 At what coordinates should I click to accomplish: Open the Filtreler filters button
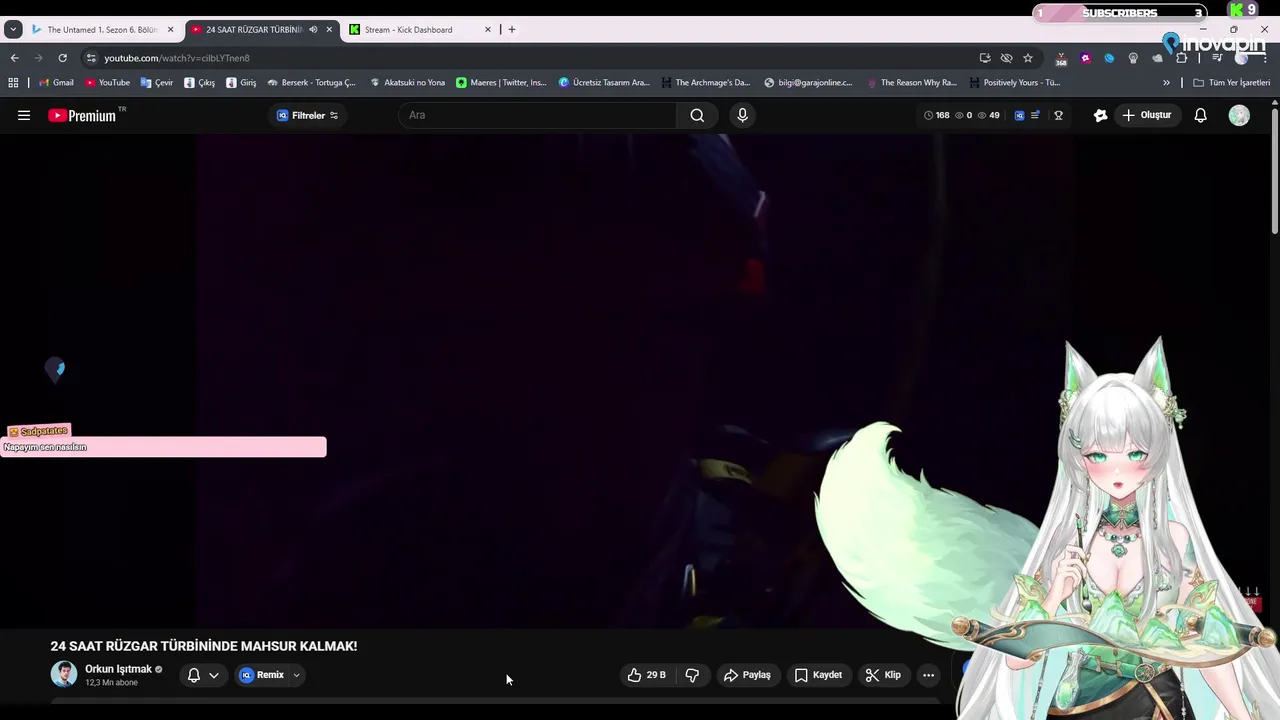tap(307, 115)
